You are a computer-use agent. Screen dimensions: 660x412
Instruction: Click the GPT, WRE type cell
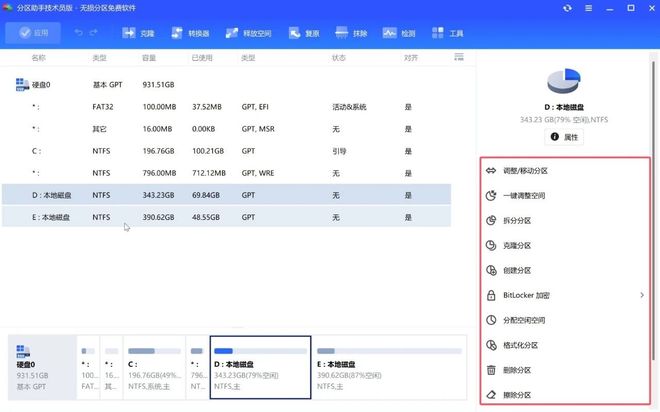(258, 173)
